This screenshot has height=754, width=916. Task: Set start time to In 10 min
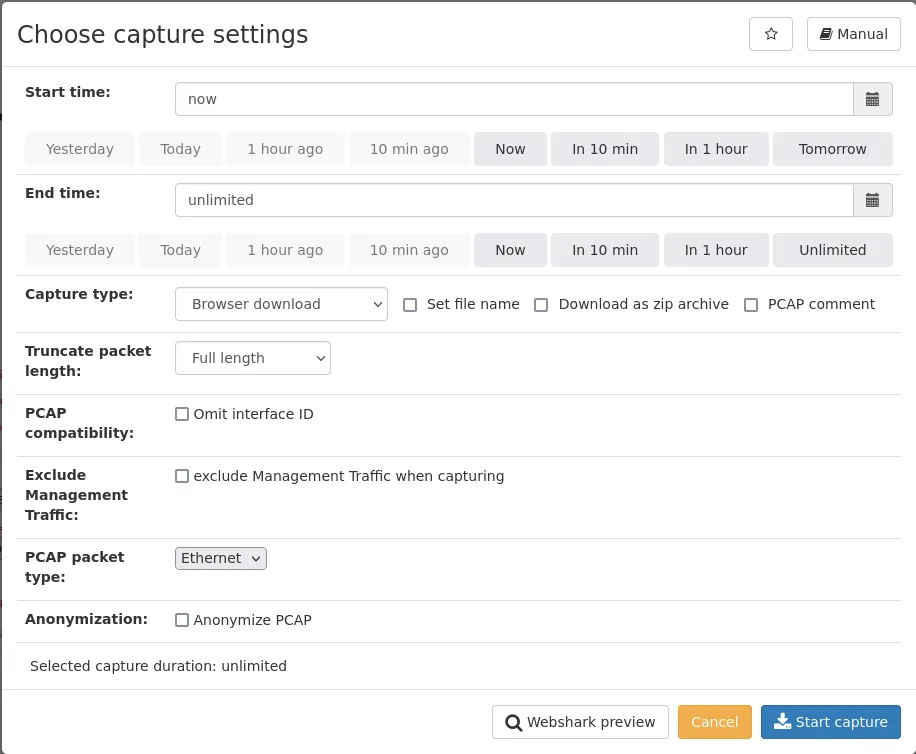tap(604, 149)
